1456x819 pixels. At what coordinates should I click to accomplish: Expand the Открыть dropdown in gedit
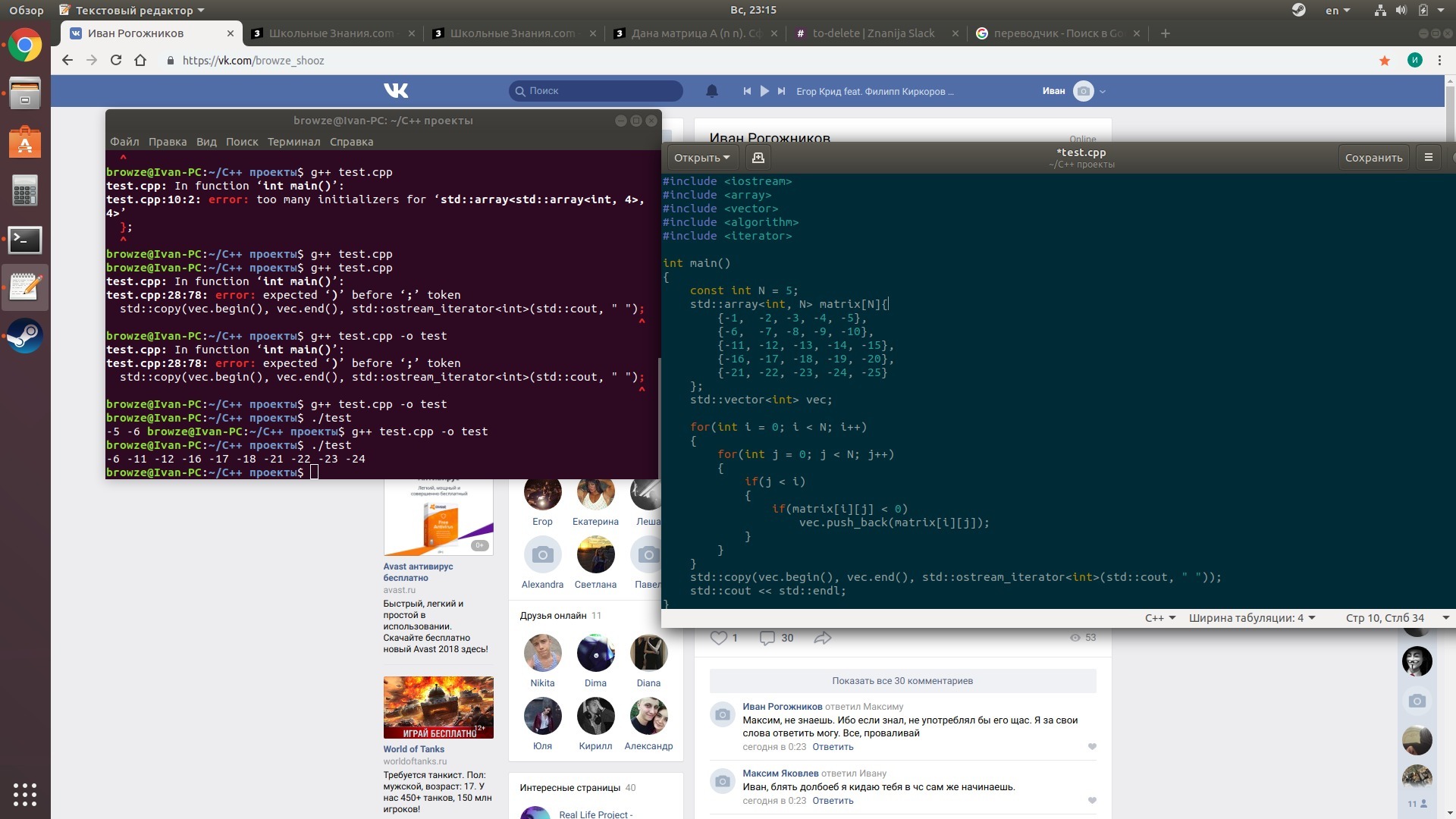coord(701,158)
